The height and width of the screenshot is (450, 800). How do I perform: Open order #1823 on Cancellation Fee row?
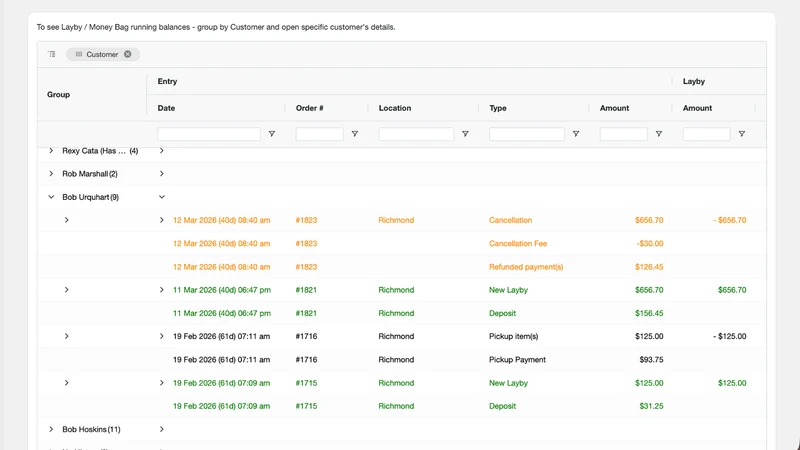pos(306,243)
